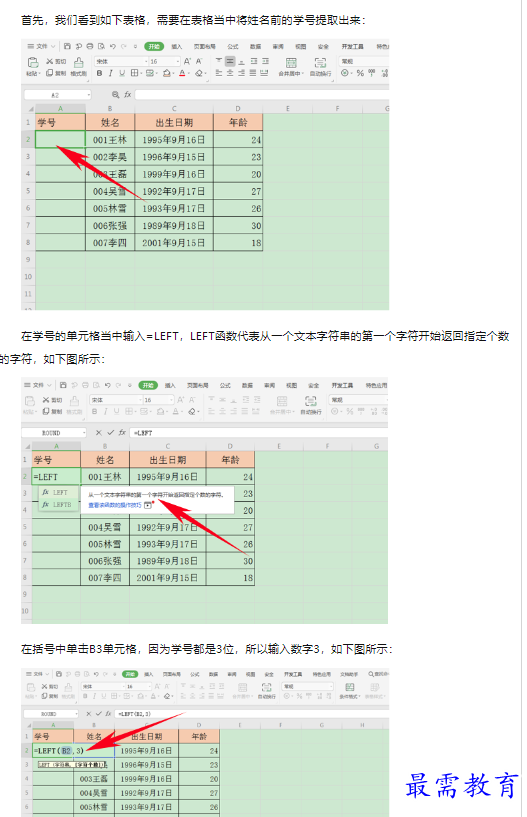Click the cancel X beside the =LEFT formula bar

(x=99, y=432)
